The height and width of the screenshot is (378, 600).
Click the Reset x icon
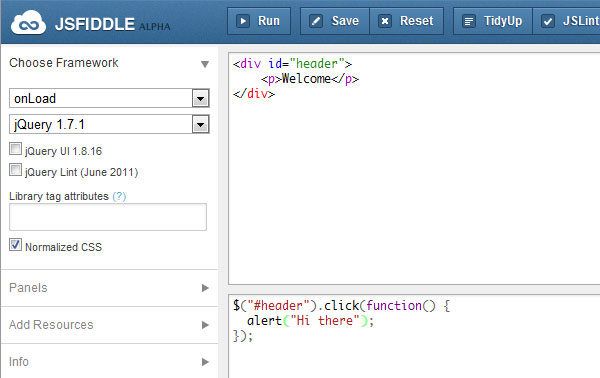coord(385,21)
